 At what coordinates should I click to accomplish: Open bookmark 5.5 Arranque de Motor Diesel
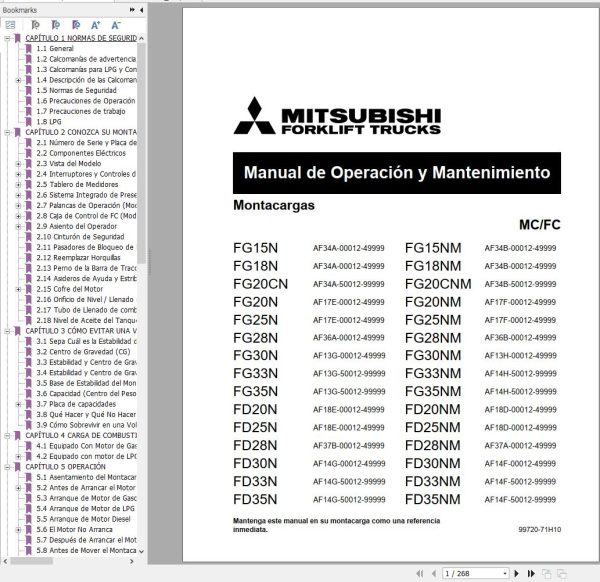(83, 519)
